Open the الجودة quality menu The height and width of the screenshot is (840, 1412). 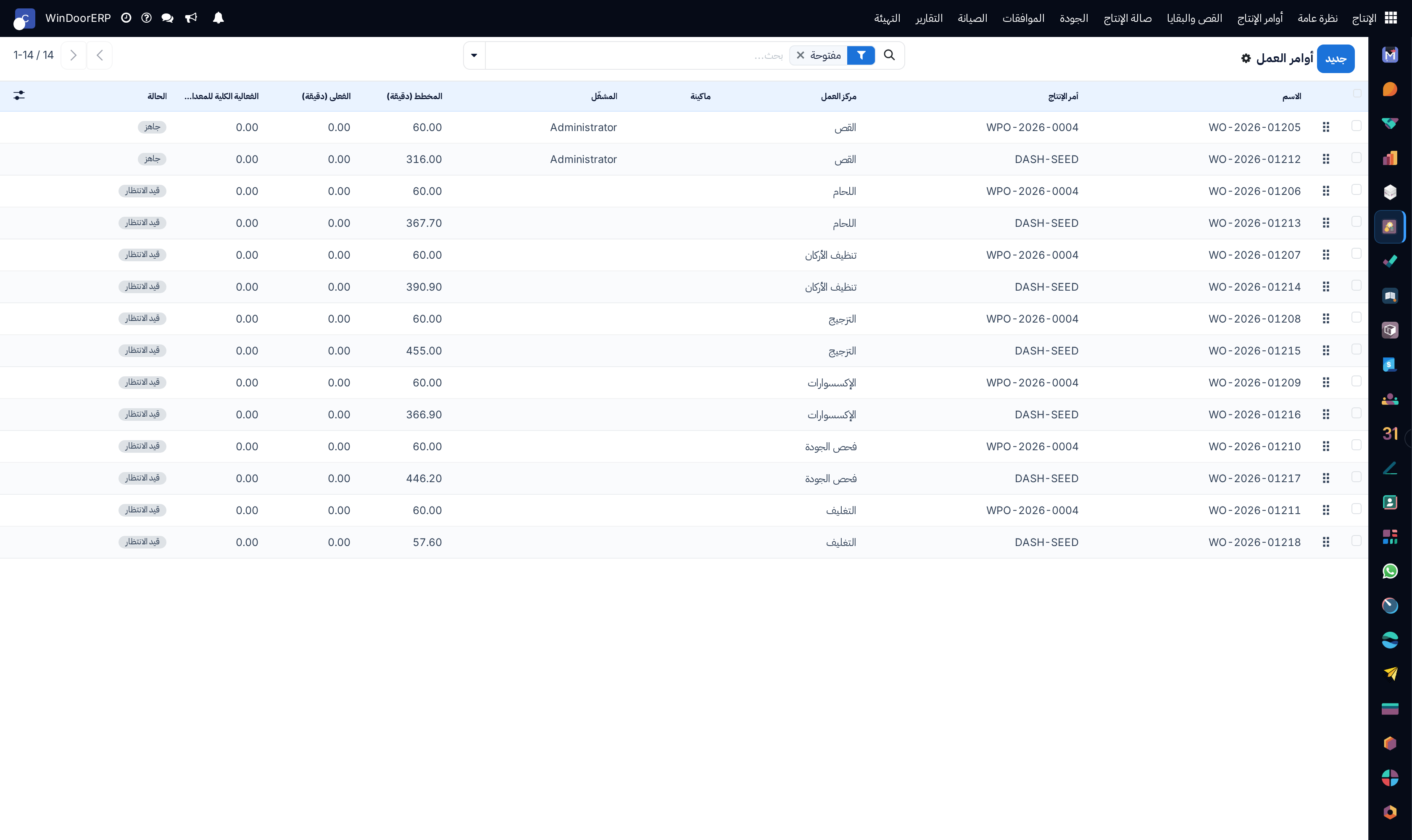[1074, 18]
